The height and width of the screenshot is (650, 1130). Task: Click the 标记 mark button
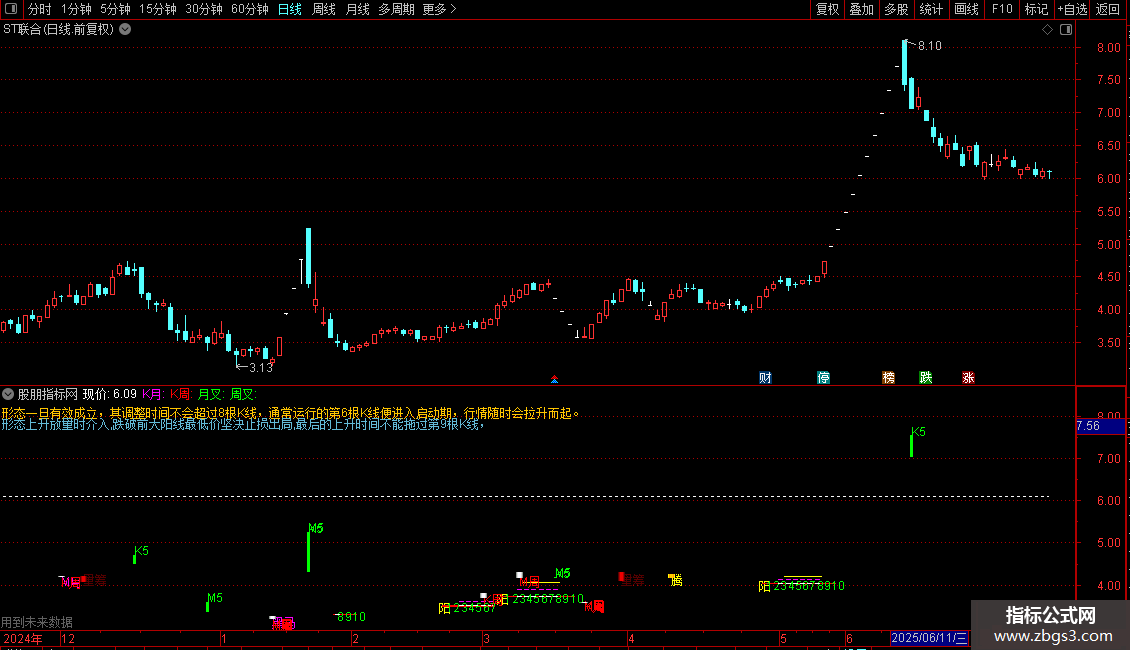1036,9
